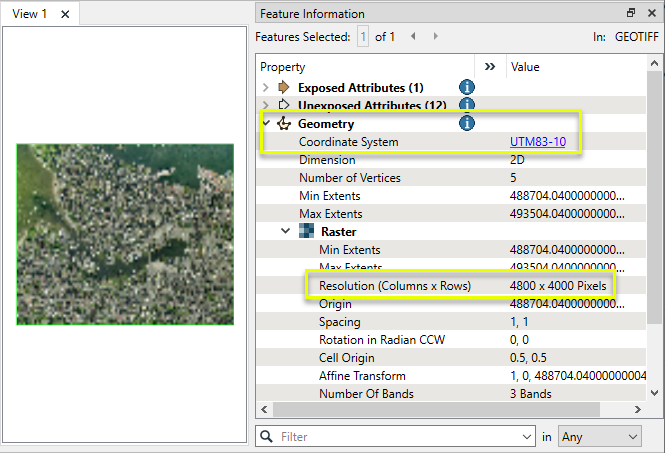This screenshot has width=665, height=453.
Task: Go to the next selected feature
Action: 435,37
